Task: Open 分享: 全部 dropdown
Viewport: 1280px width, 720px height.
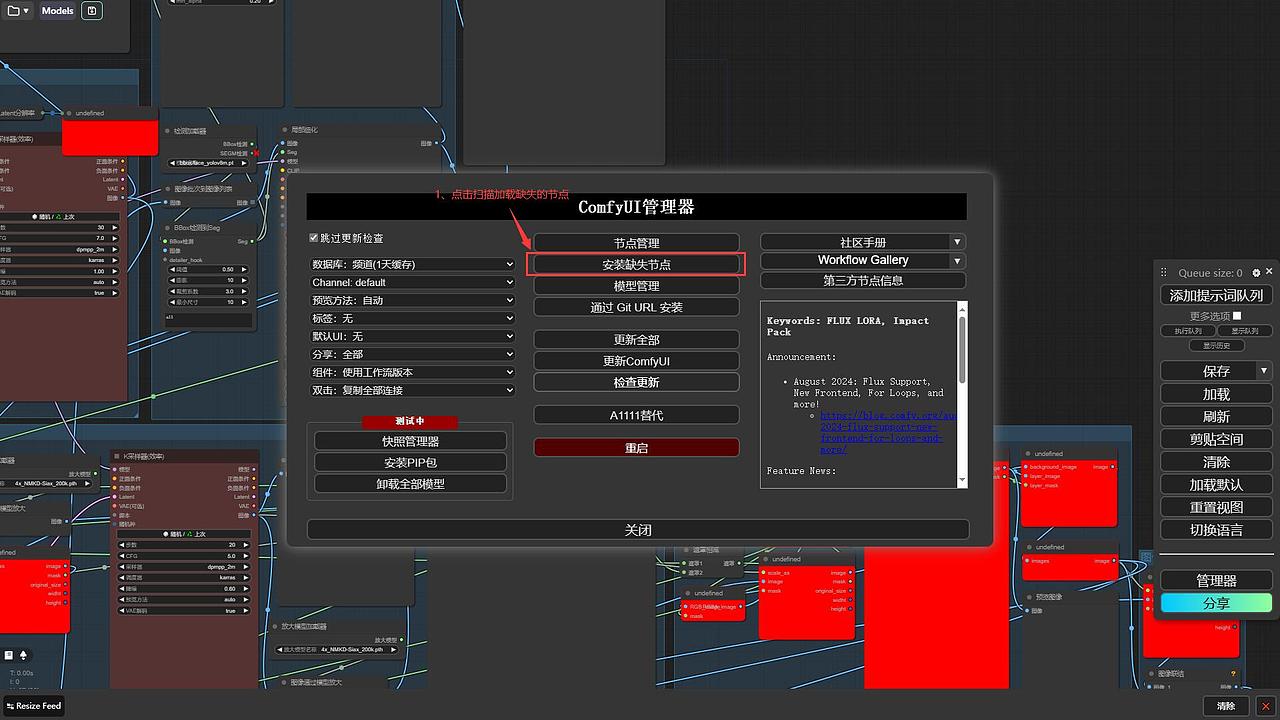Action: (x=412, y=354)
